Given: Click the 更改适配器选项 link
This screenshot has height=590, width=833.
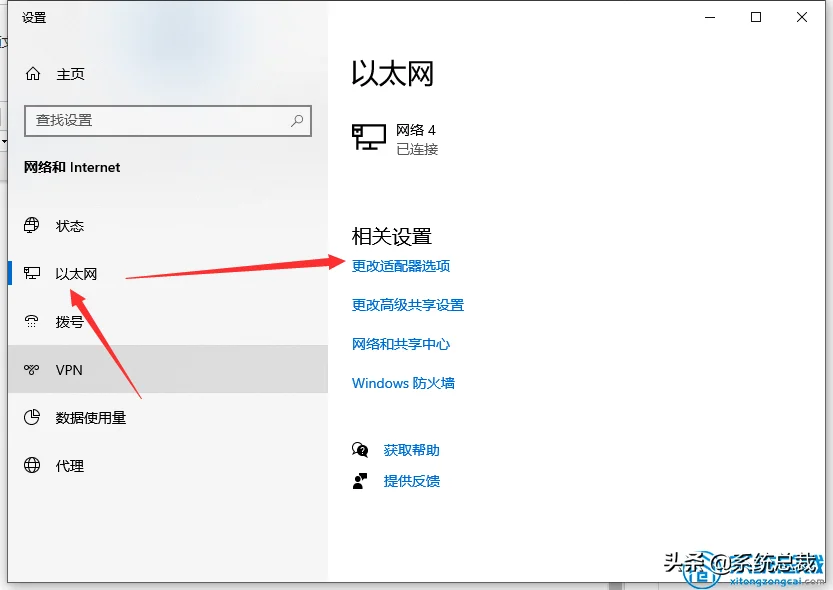Looking at the screenshot, I should pos(401,266).
